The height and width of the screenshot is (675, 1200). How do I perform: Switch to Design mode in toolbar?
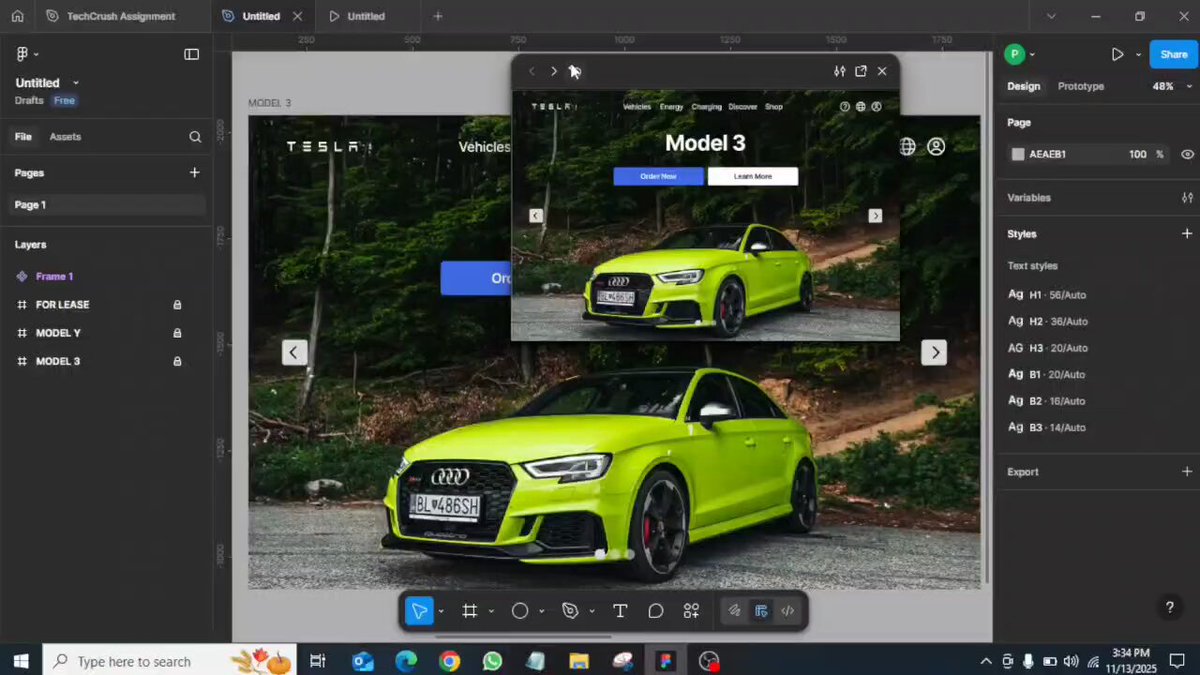click(761, 611)
